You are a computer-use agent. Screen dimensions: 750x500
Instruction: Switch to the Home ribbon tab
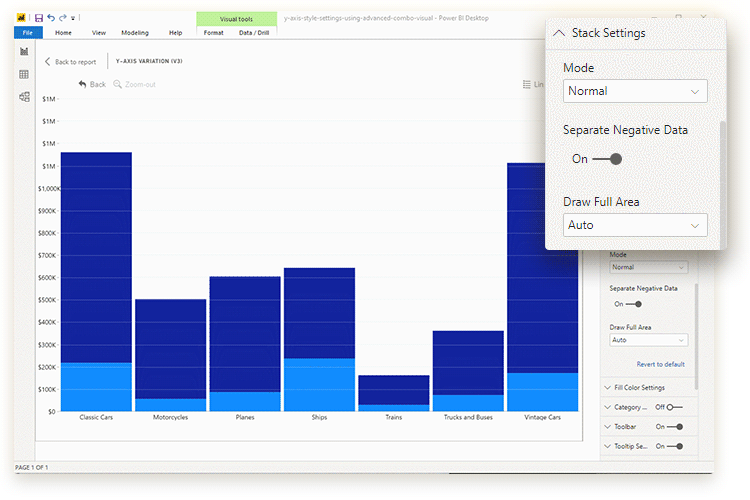click(x=63, y=33)
